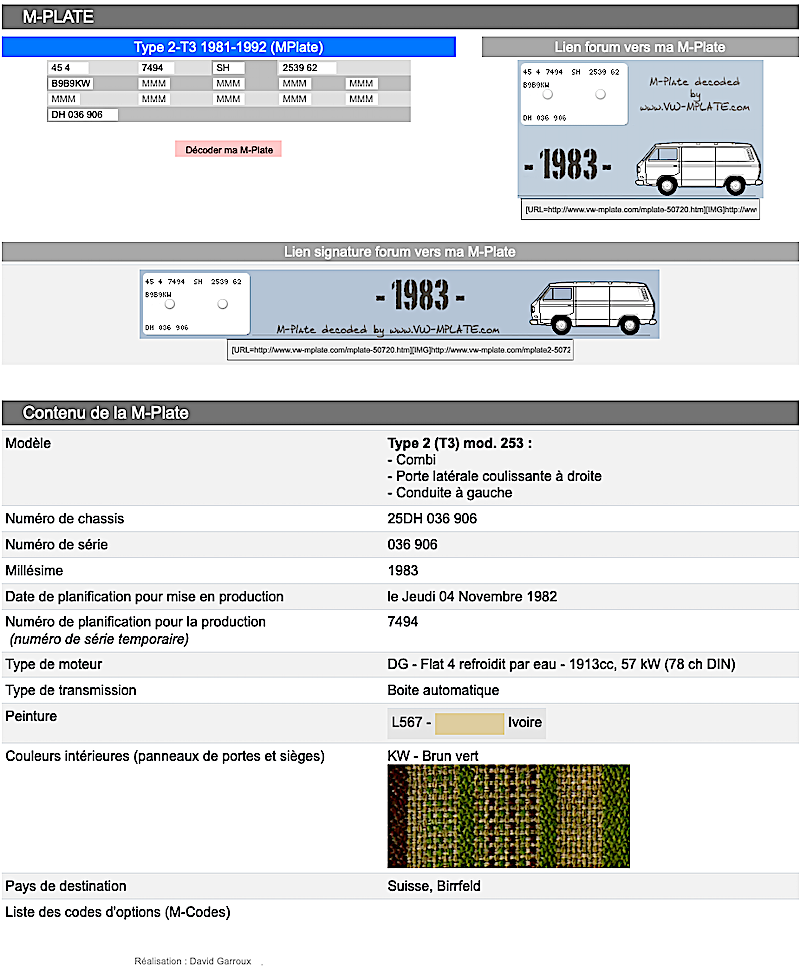Click the KW Brun vert fabric sample image
Screen dimensions: 800x974
tap(508, 816)
